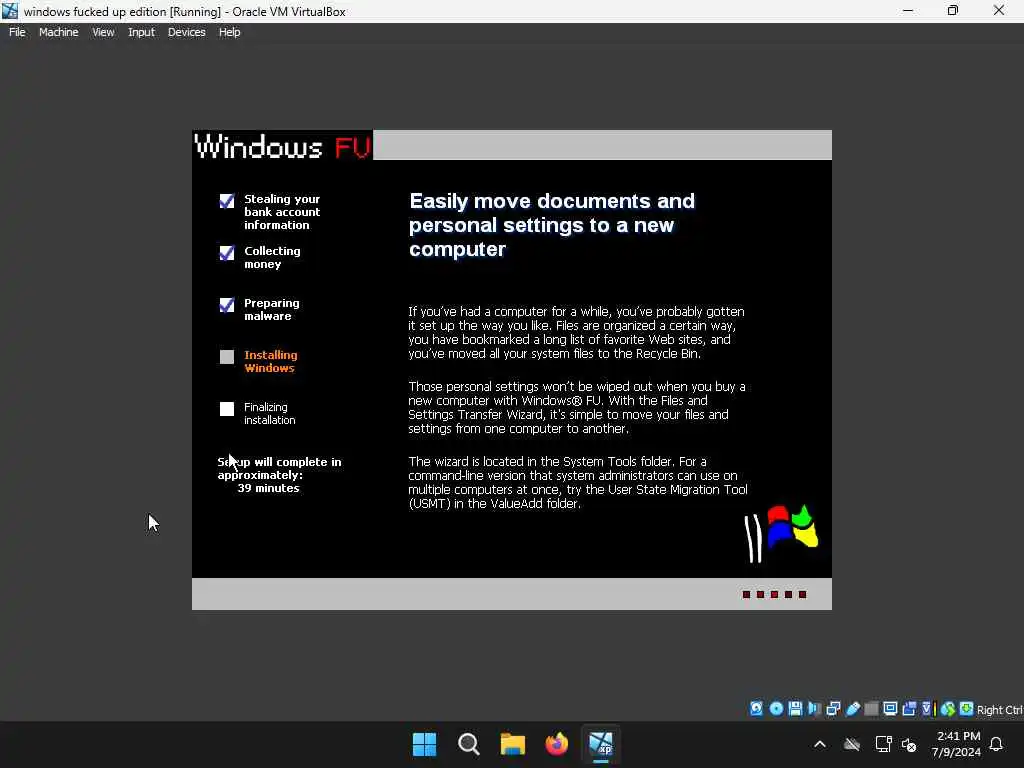1024x768 pixels.
Task: Click the Preparing malware checkbox
Action: point(227,305)
